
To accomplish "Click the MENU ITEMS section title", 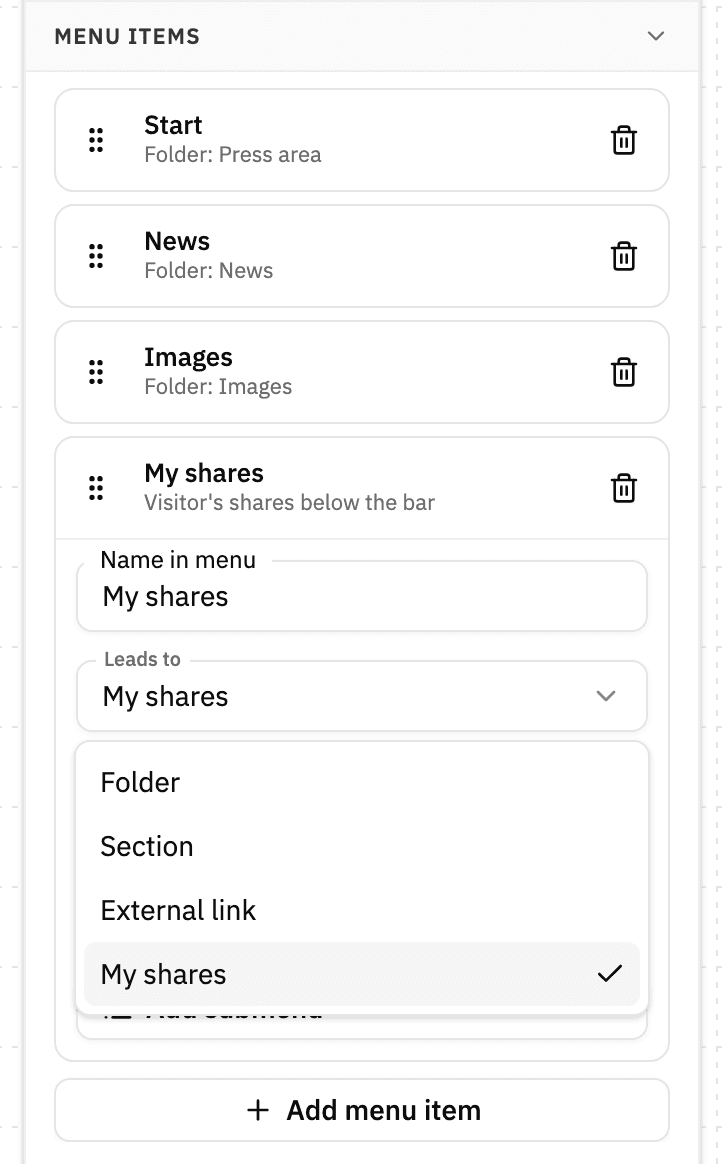I will point(127,36).
